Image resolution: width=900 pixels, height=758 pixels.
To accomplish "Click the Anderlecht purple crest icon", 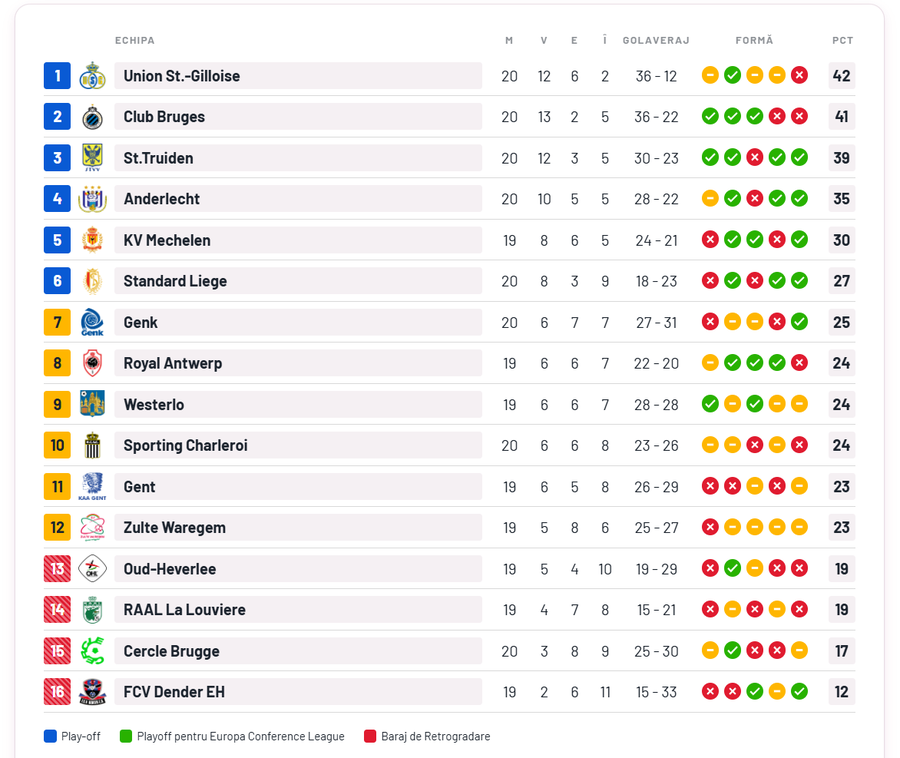I will (x=92, y=199).
